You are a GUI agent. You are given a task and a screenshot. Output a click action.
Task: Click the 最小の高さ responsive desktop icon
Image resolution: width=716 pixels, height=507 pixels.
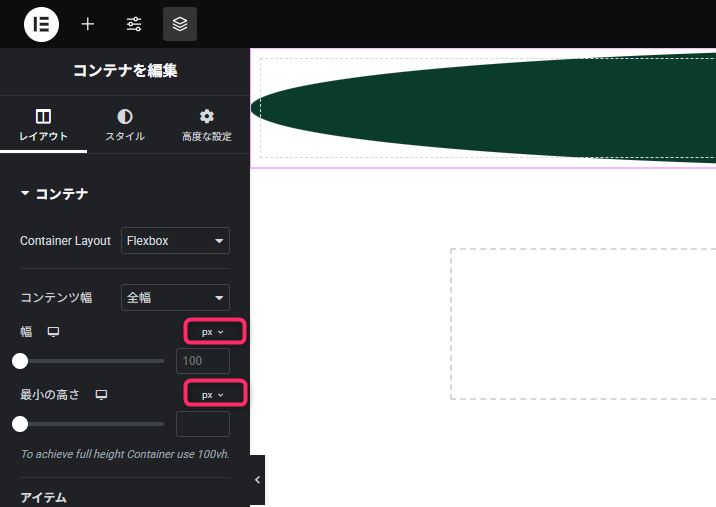(x=101, y=395)
